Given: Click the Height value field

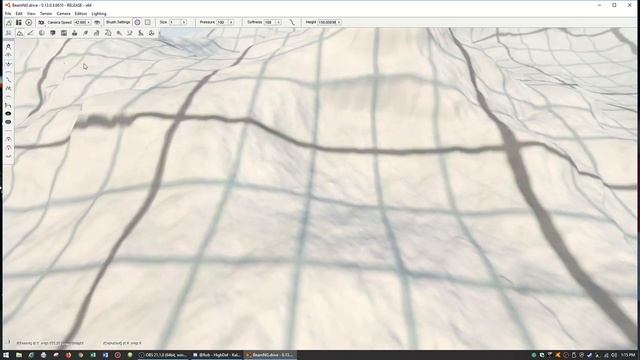Looking at the screenshot, I should [x=327, y=22].
